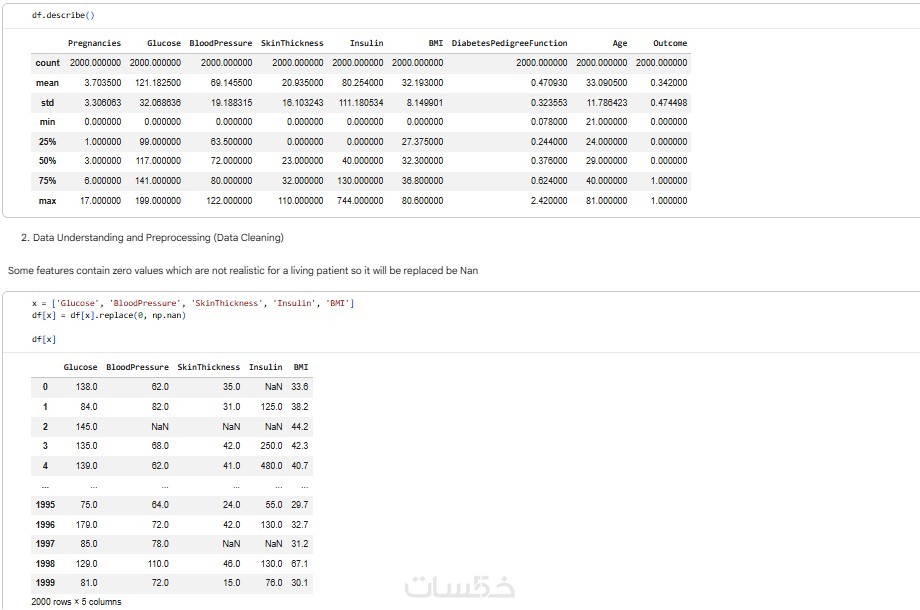Select the DiabetesPedigreeFunction column header
920x610 pixels.
click(509, 43)
